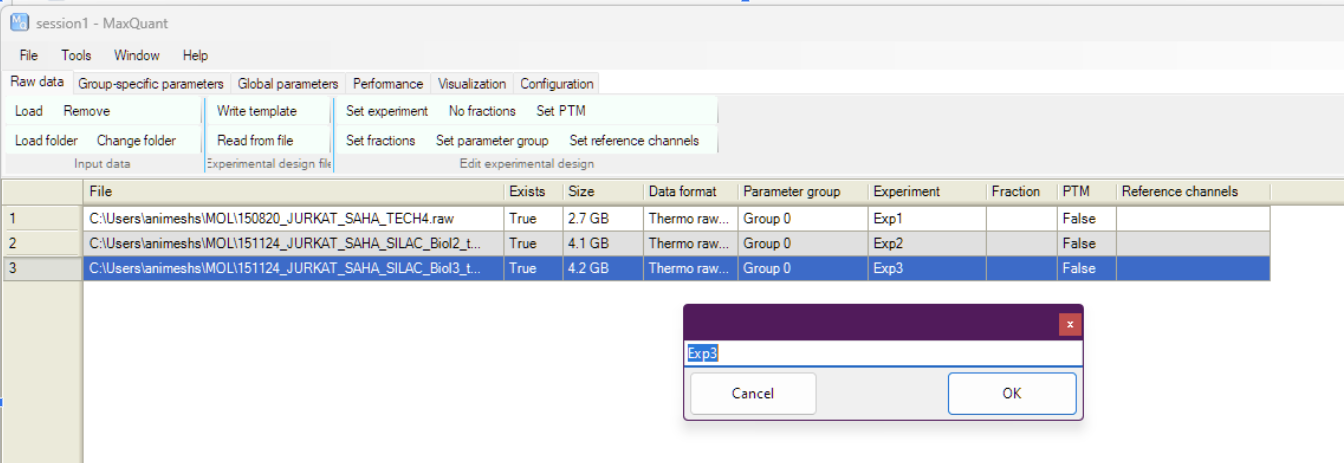
Task: Switch to Group-specific parameters tab
Action: tap(151, 84)
